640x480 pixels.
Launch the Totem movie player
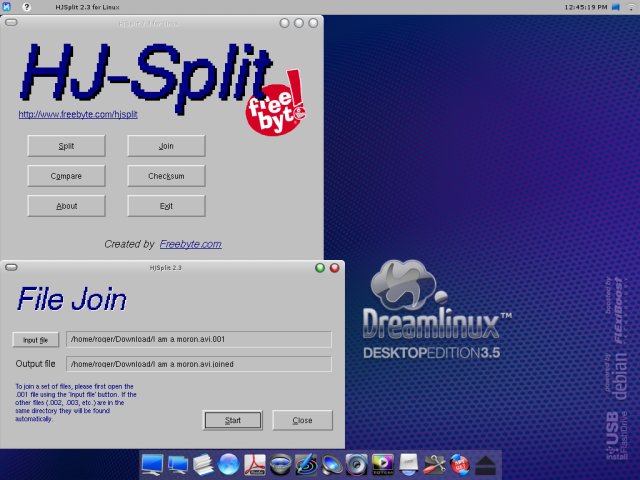click(382, 465)
